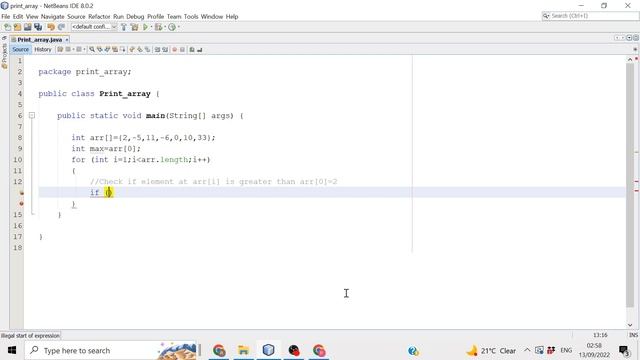640x360 pixels.
Task: Click the Start Macro Recording red icon
Action: [x=175, y=49]
